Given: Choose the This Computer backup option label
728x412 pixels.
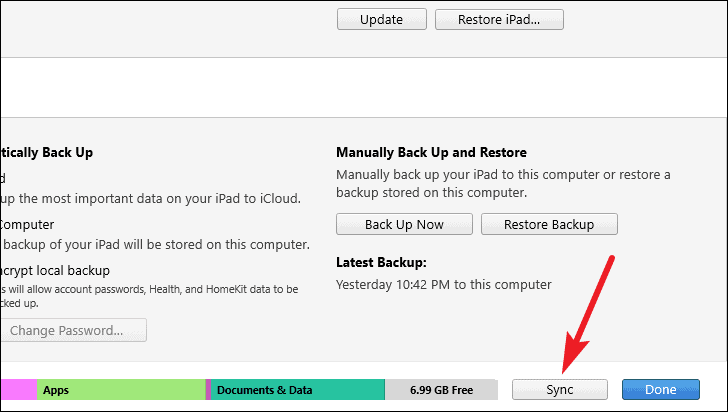Looking at the screenshot, I should coord(27,224).
